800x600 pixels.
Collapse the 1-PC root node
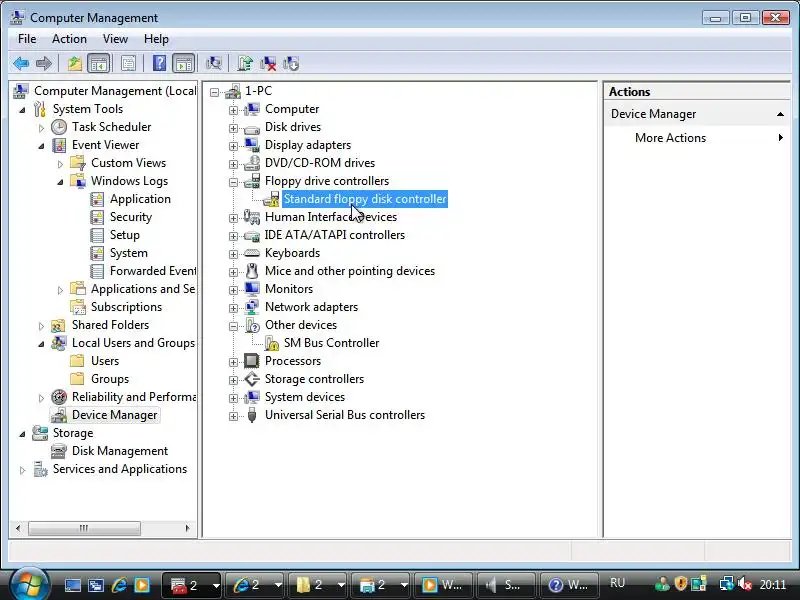214,92
